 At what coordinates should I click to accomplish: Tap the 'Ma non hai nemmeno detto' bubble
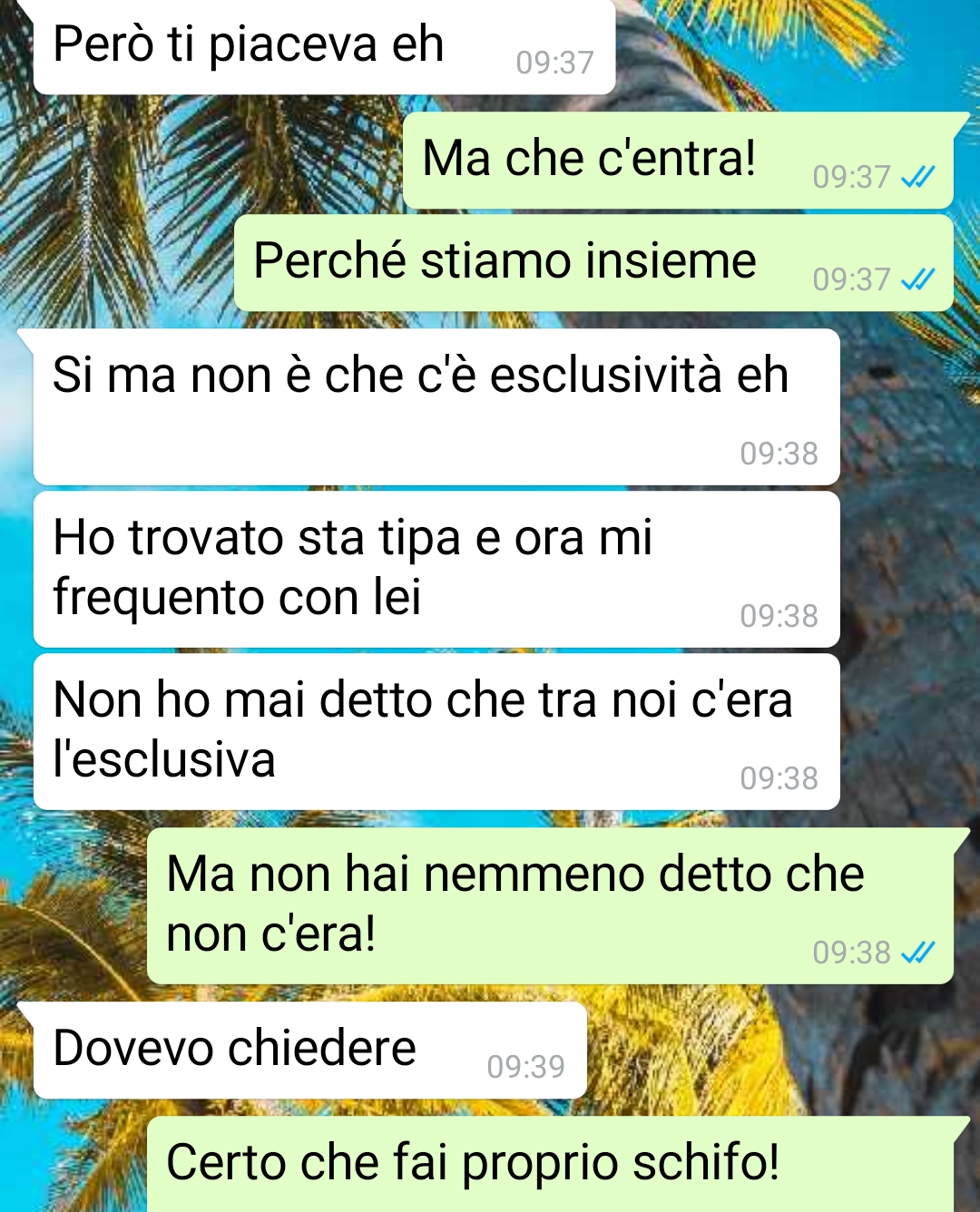[550, 905]
